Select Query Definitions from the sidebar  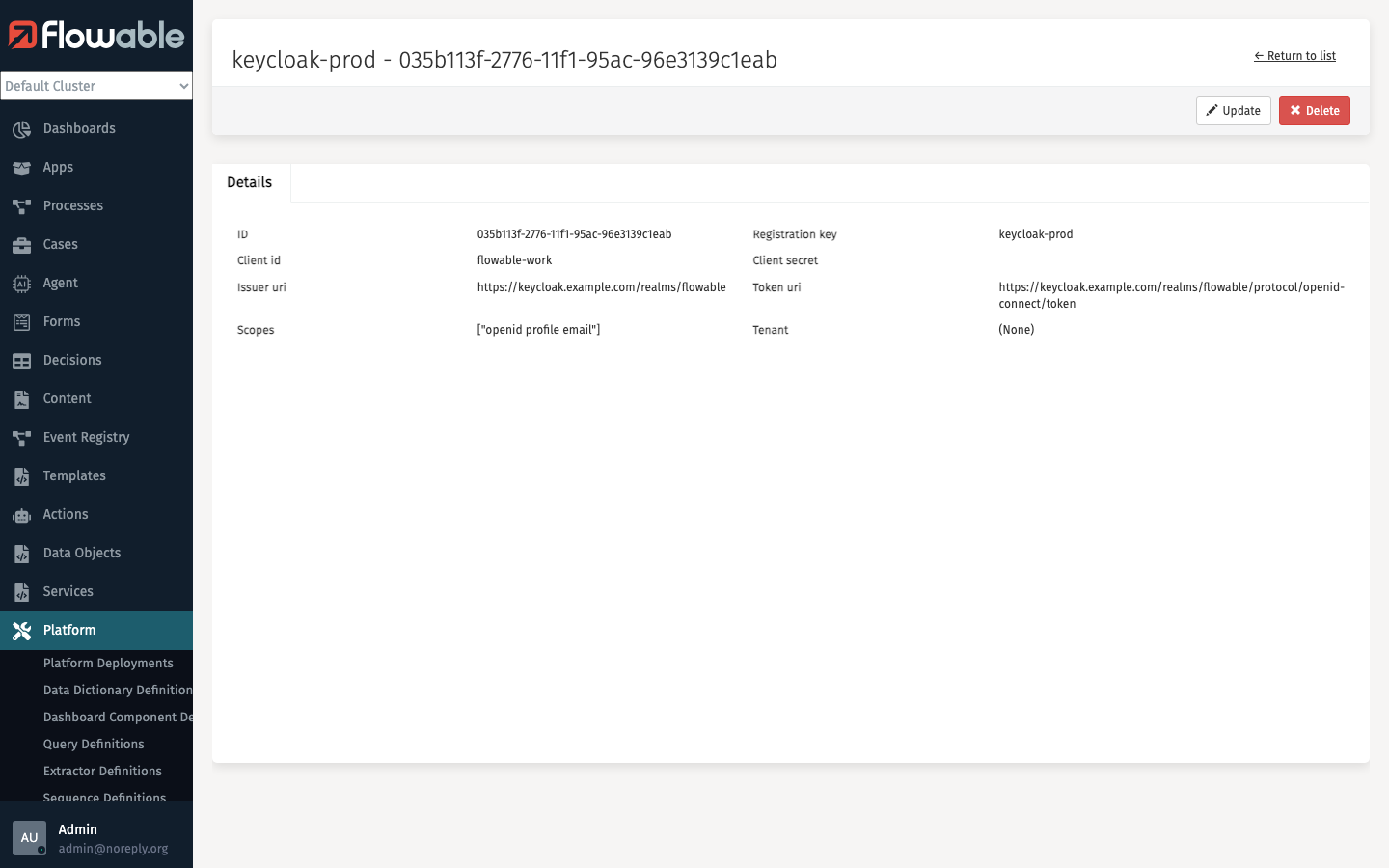[94, 744]
